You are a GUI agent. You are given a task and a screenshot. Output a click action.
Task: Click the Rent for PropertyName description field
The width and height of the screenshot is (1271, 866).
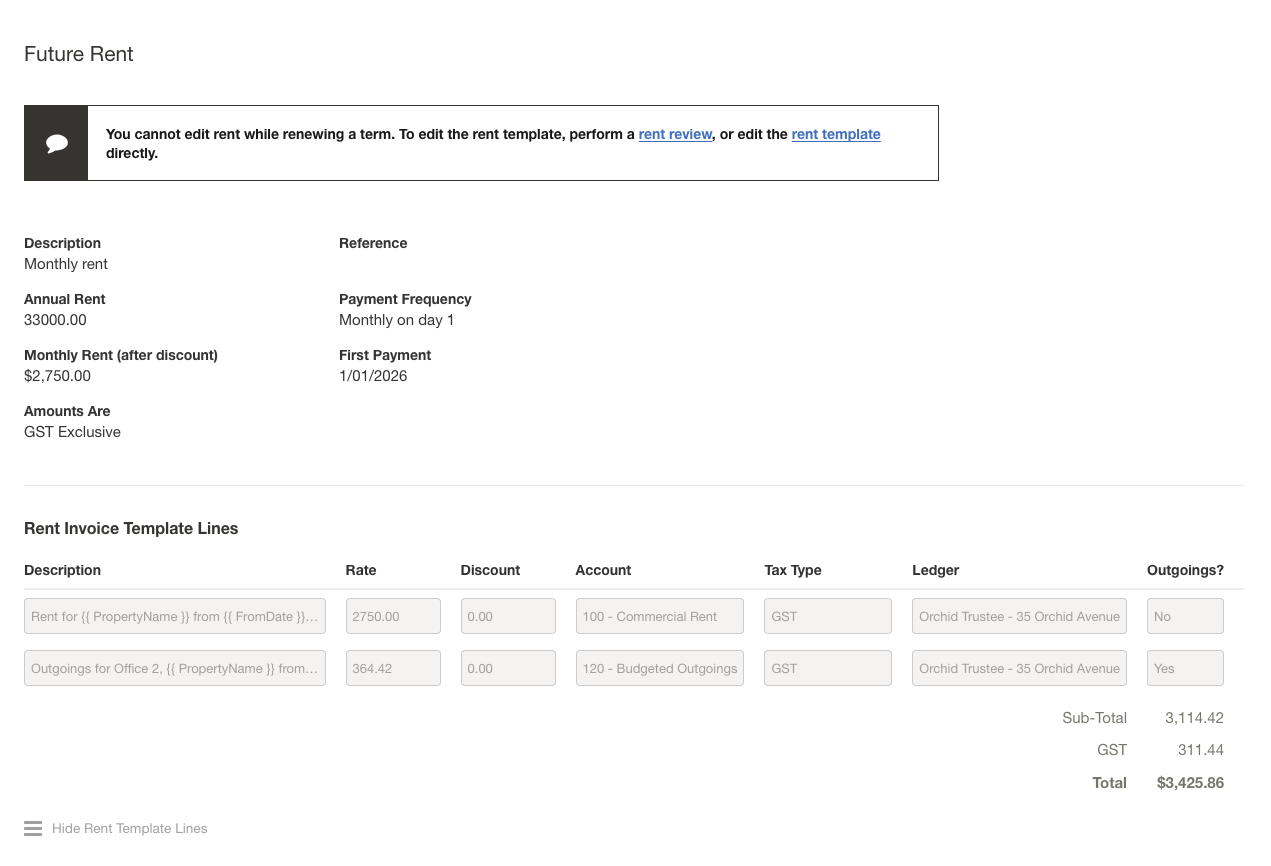174,616
